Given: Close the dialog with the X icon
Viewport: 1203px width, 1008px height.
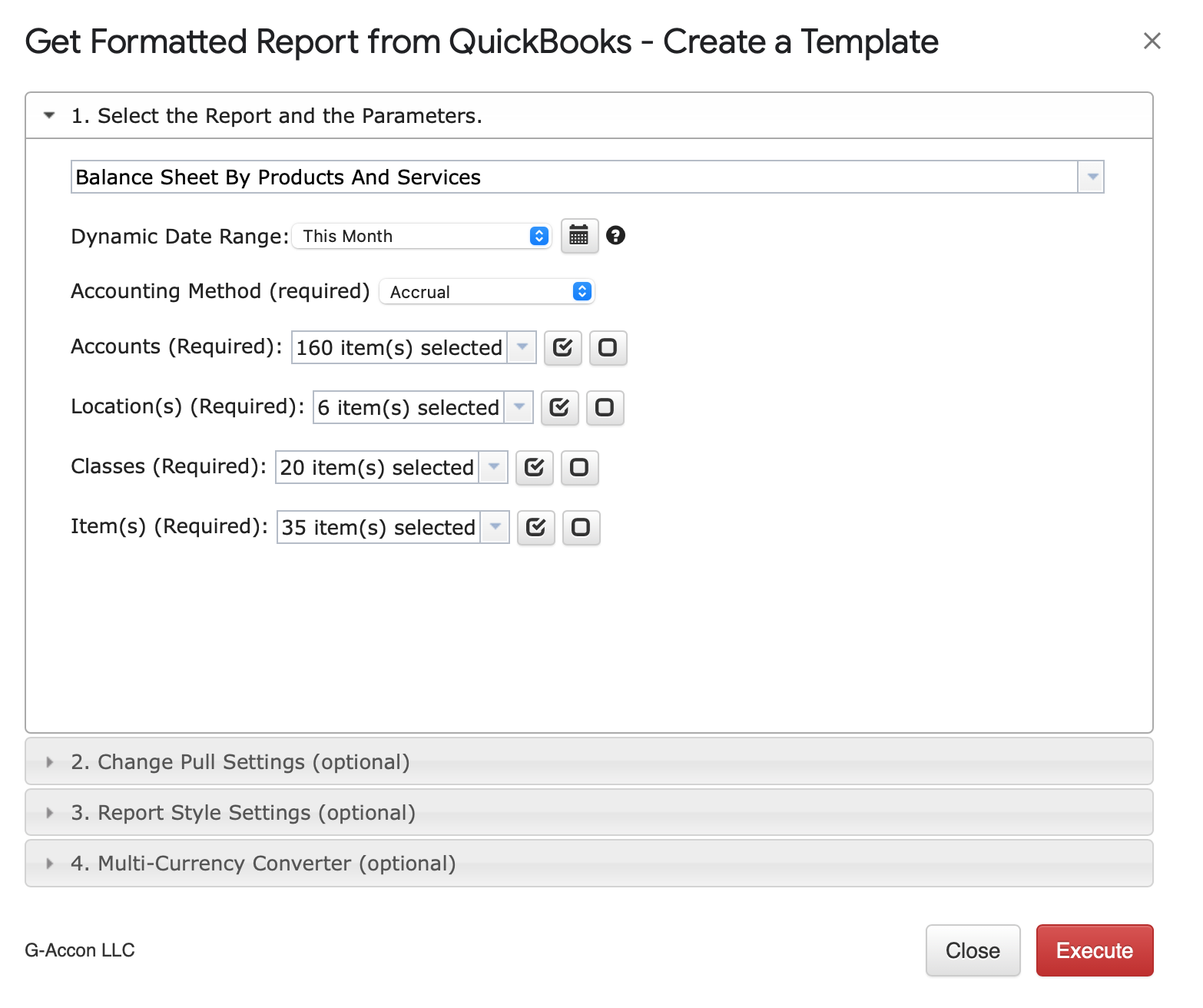Looking at the screenshot, I should pos(1152,41).
